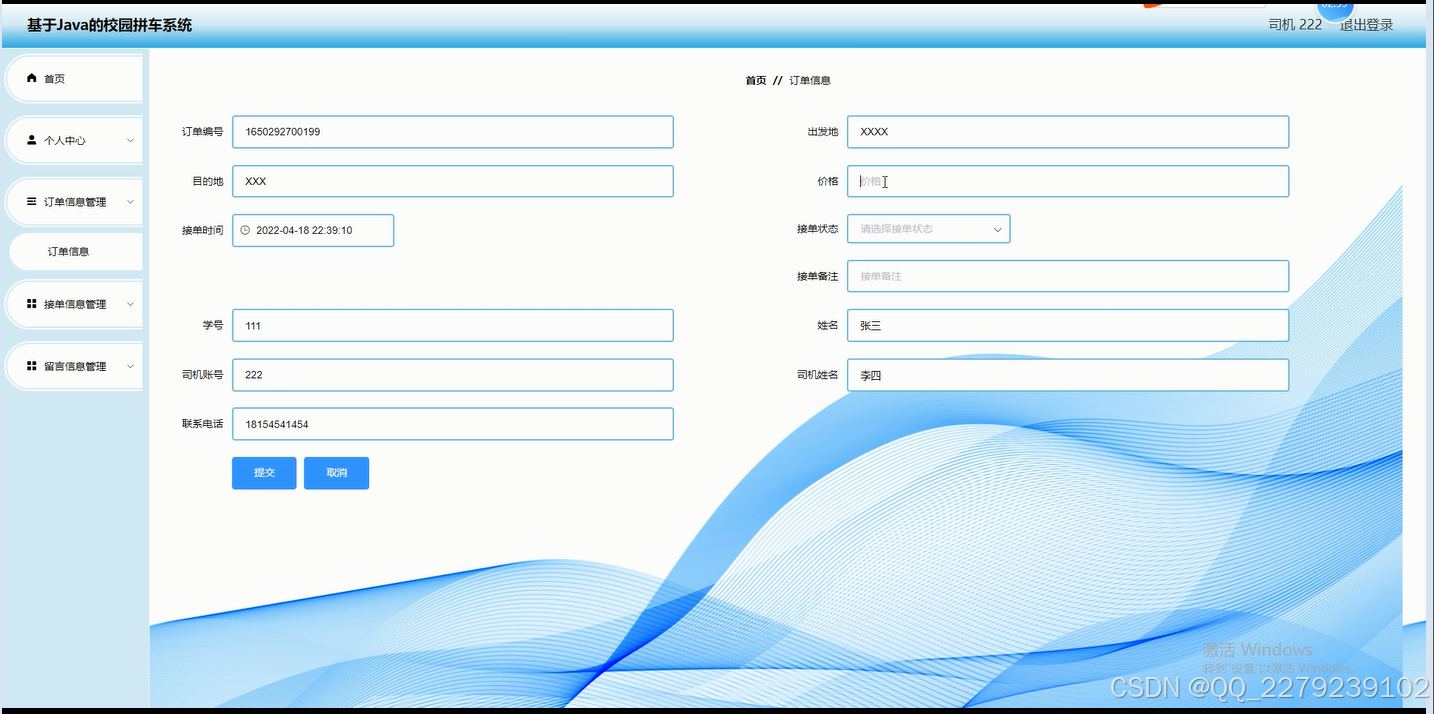The width and height of the screenshot is (1434, 714).
Task: Click the 取消 button
Action: tap(337, 473)
